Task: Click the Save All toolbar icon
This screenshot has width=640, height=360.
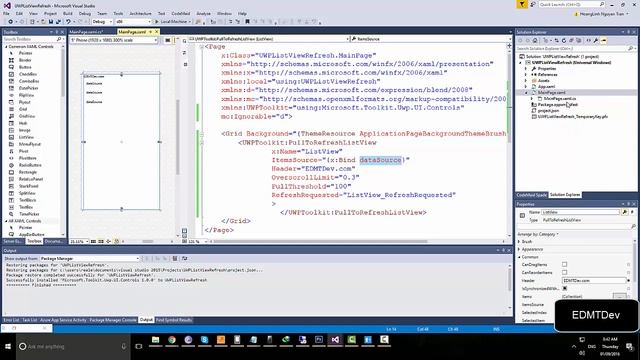Action: coord(58,22)
